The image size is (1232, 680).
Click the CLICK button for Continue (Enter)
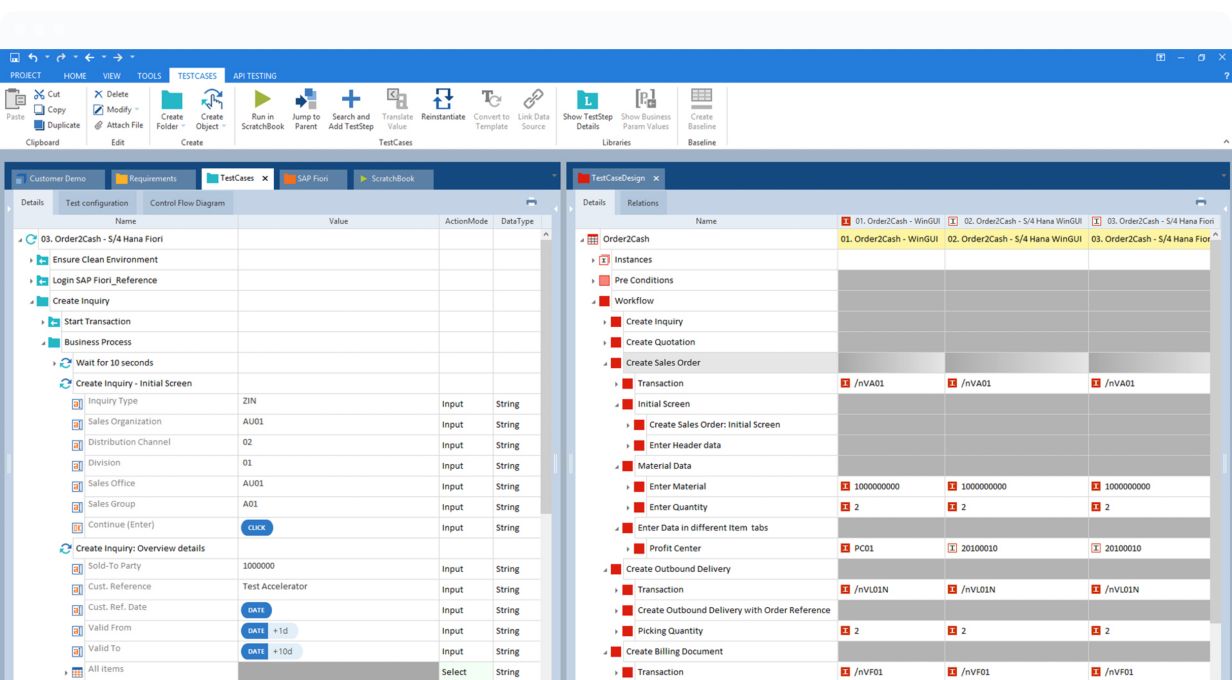[x=257, y=527]
